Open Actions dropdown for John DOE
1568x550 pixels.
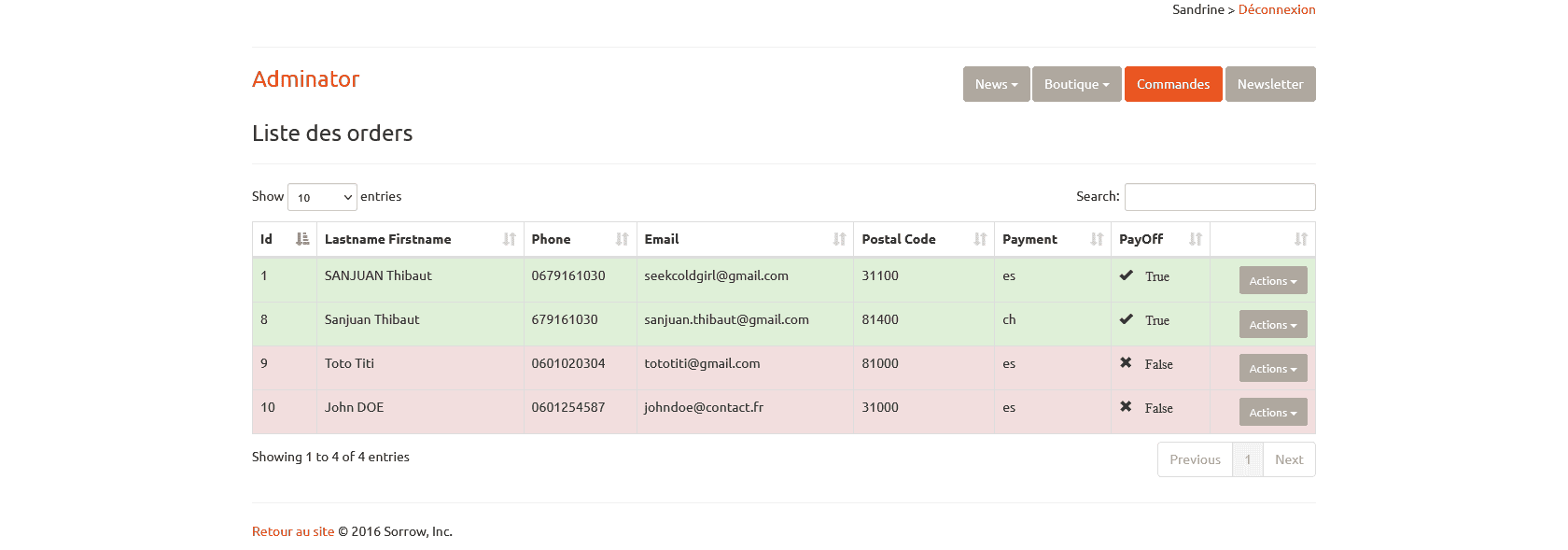1273,412
